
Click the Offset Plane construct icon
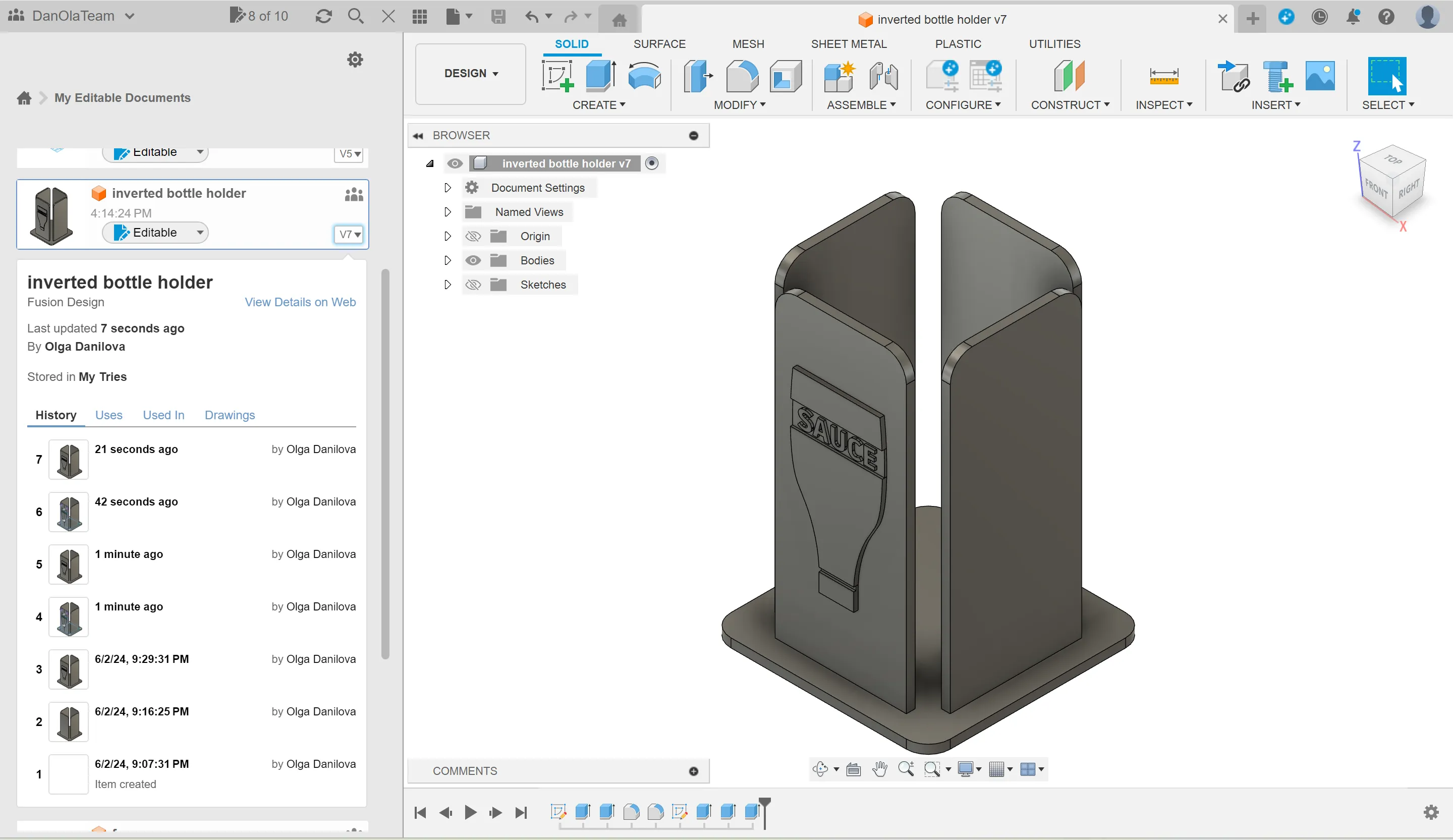pos(1070,76)
